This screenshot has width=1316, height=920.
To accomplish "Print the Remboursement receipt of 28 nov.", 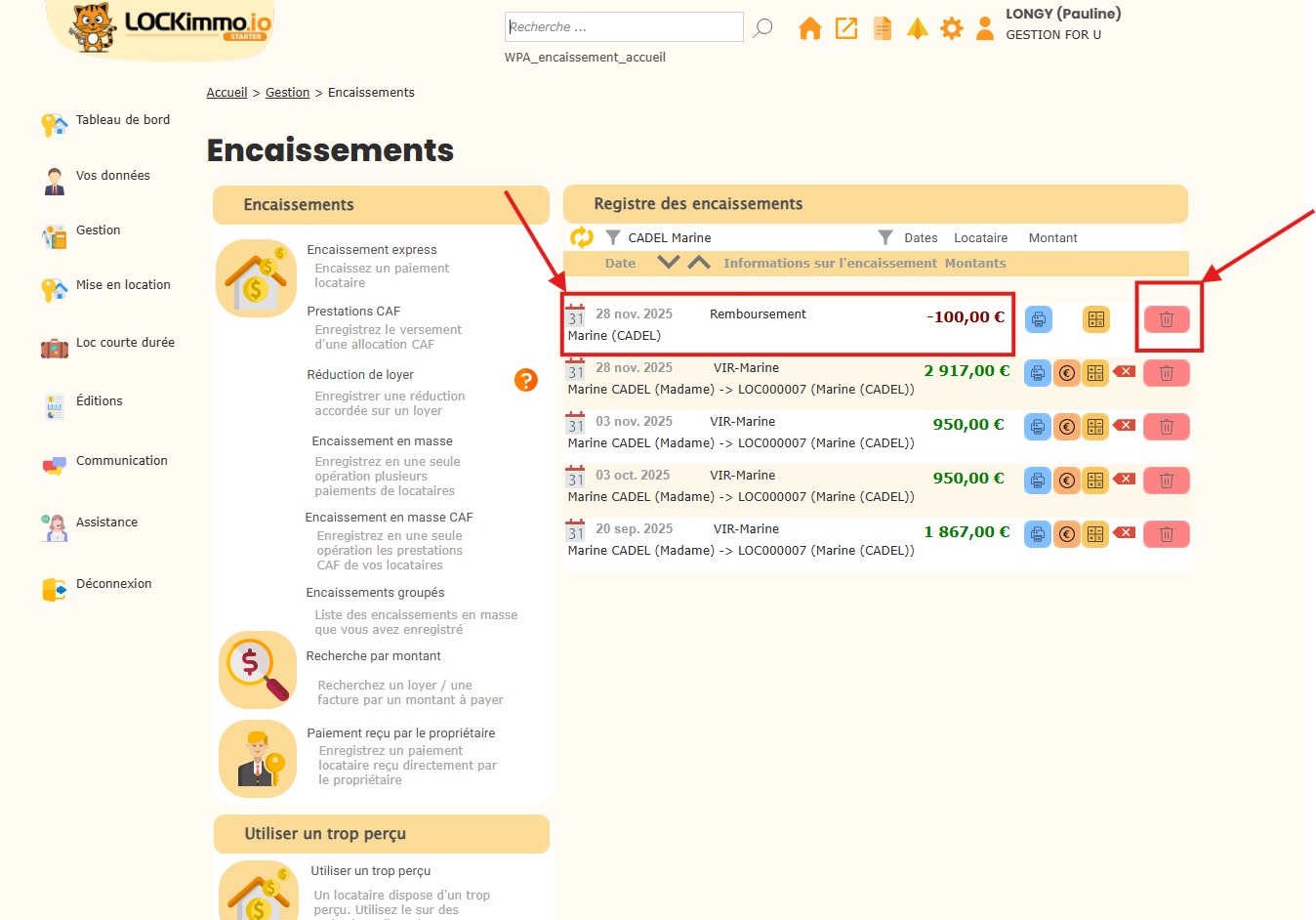I will [x=1038, y=319].
